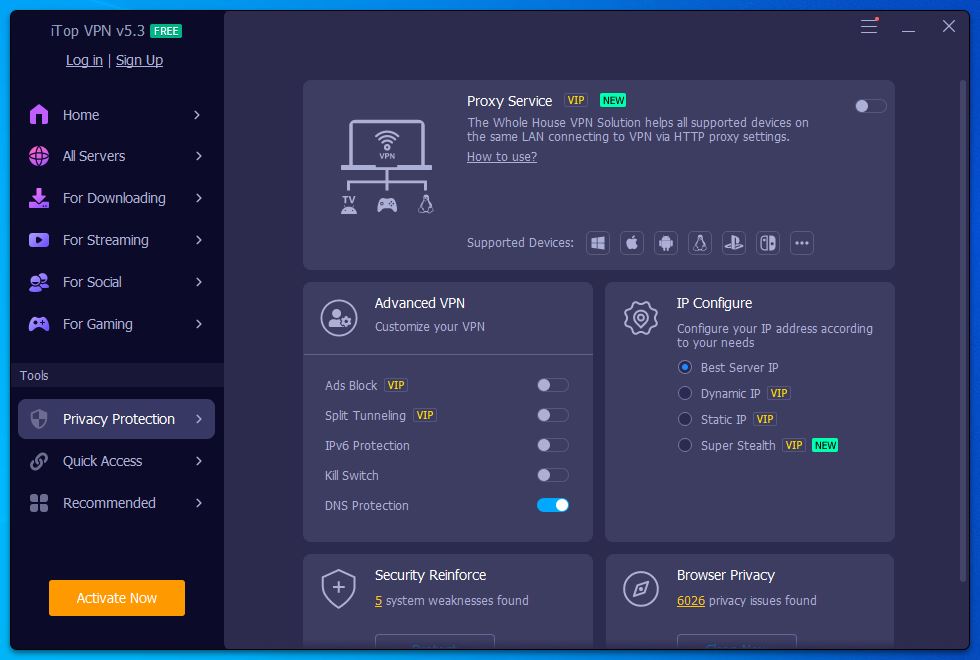
Task: Select the Static IP radio button
Action: click(685, 419)
